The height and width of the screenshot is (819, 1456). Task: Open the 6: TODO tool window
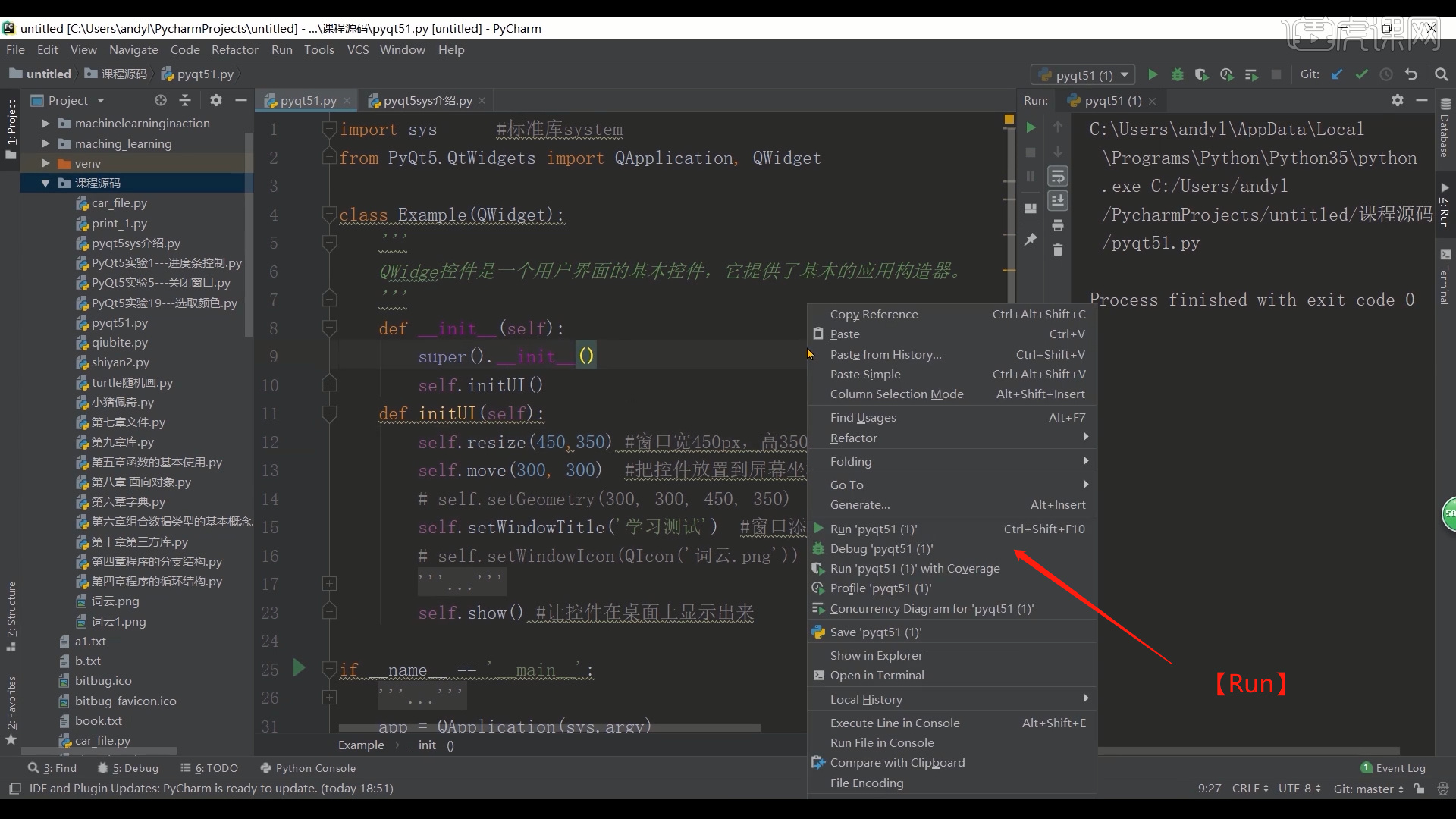point(209,767)
